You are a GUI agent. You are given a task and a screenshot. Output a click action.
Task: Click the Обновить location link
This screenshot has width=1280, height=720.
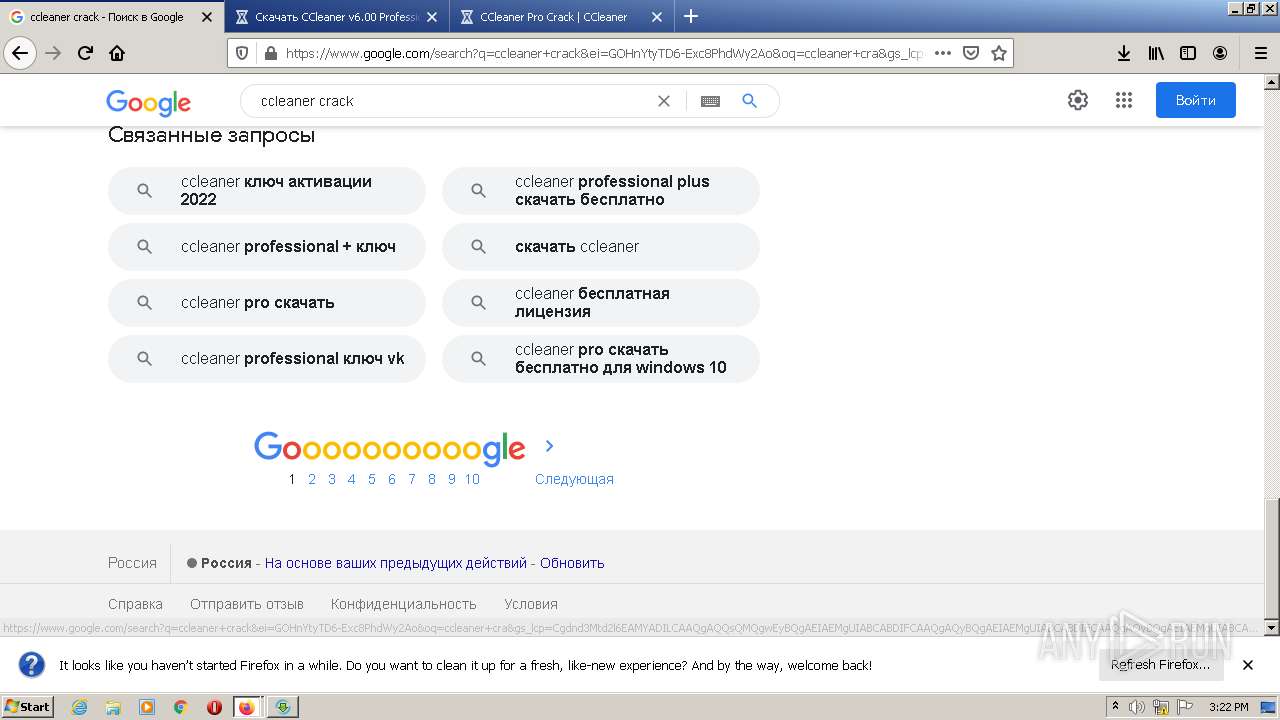point(572,563)
